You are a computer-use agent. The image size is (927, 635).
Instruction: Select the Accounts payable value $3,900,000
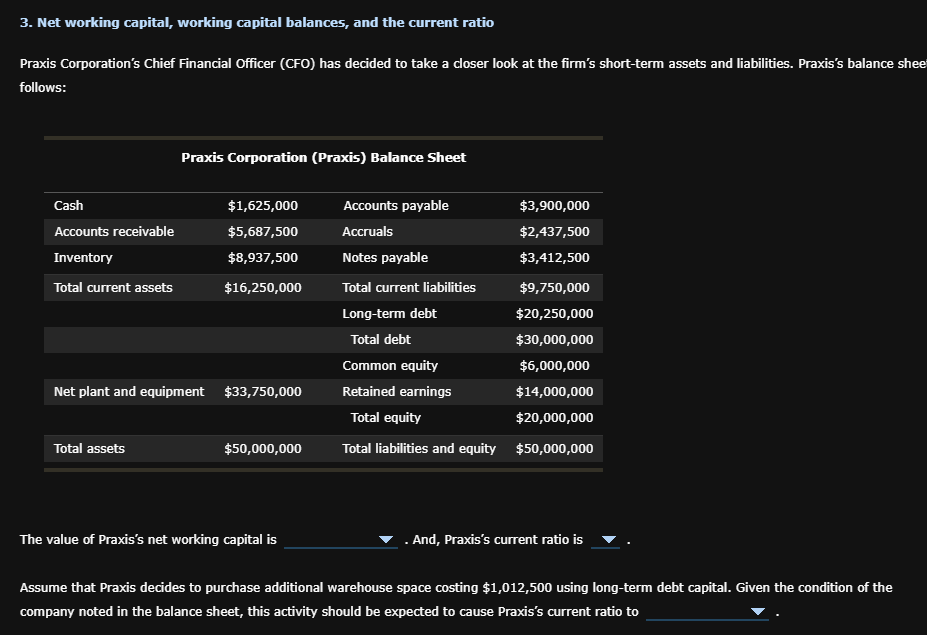pyautogui.click(x=553, y=205)
